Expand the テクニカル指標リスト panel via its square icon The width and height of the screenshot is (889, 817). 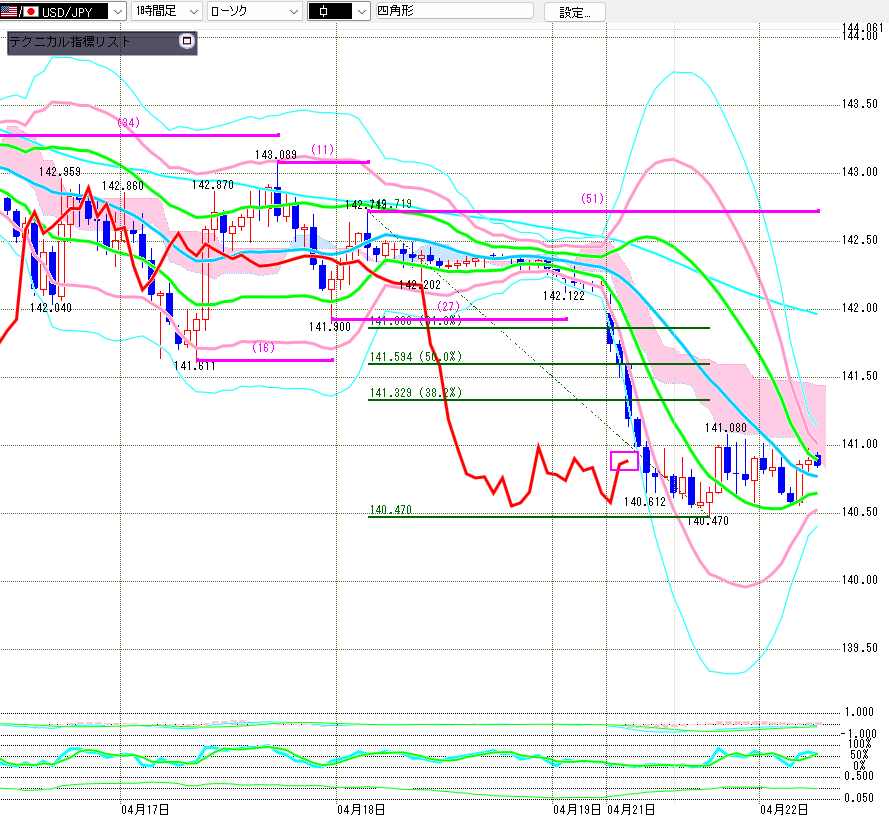click(187, 41)
